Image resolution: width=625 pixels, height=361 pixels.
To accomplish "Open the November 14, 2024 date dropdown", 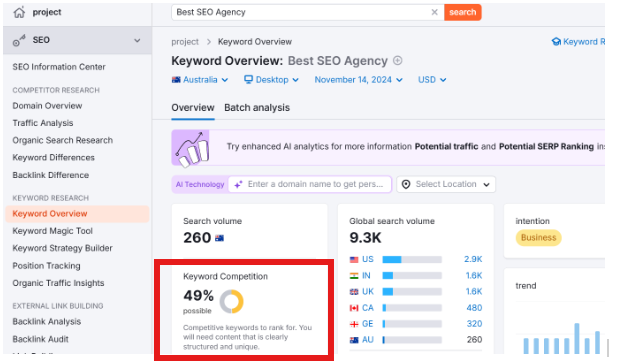I will click(358, 80).
